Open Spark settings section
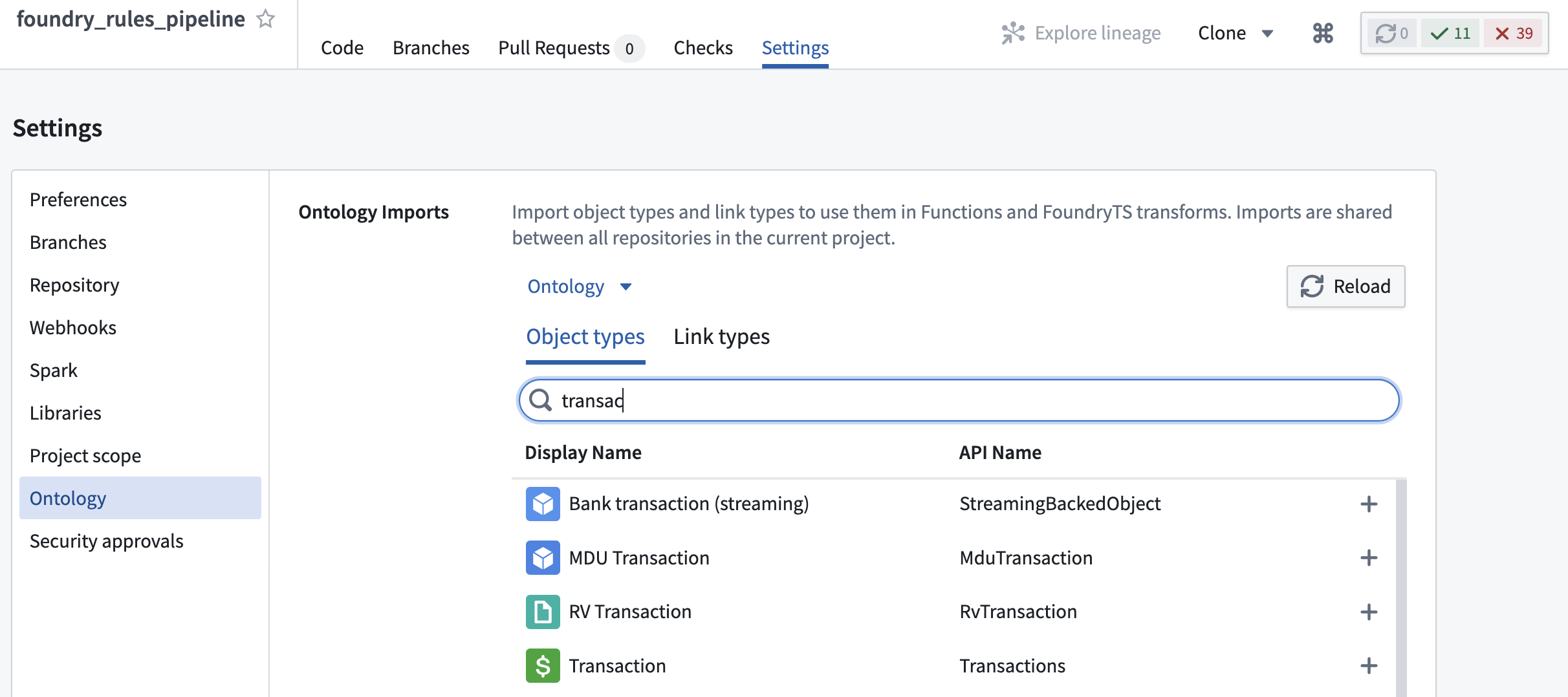This screenshot has height=697, width=1568. tap(54, 370)
